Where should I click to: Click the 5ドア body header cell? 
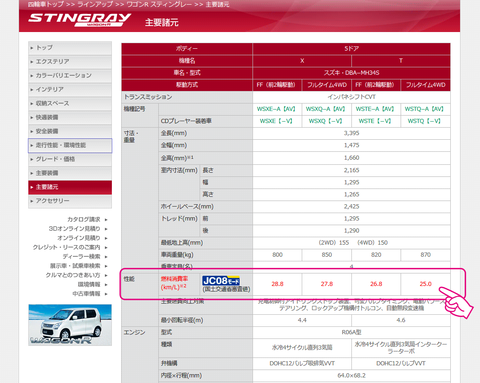click(x=351, y=49)
